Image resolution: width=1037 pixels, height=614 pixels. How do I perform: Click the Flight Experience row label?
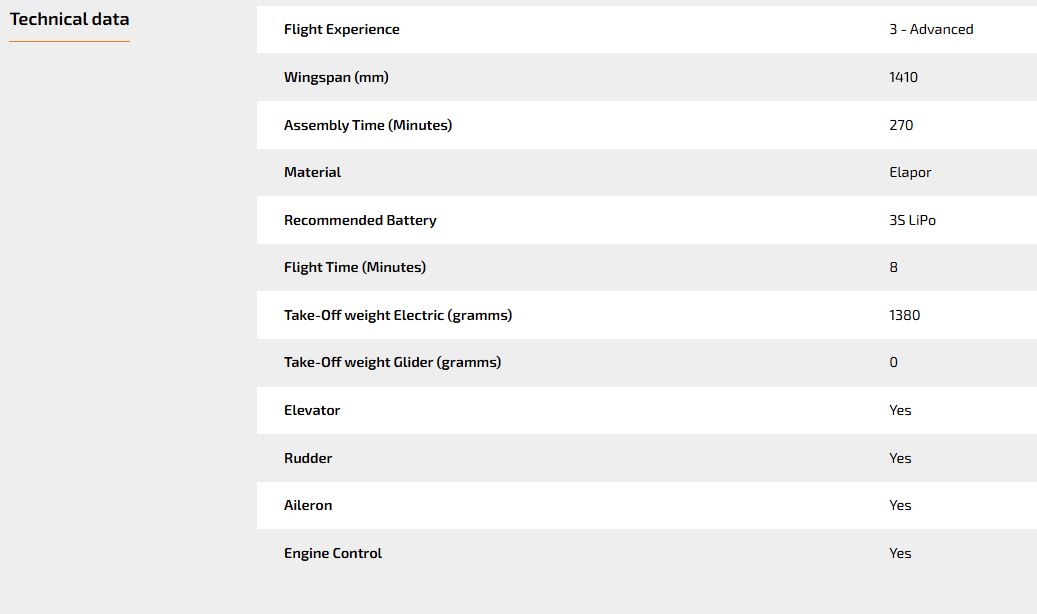pos(341,29)
